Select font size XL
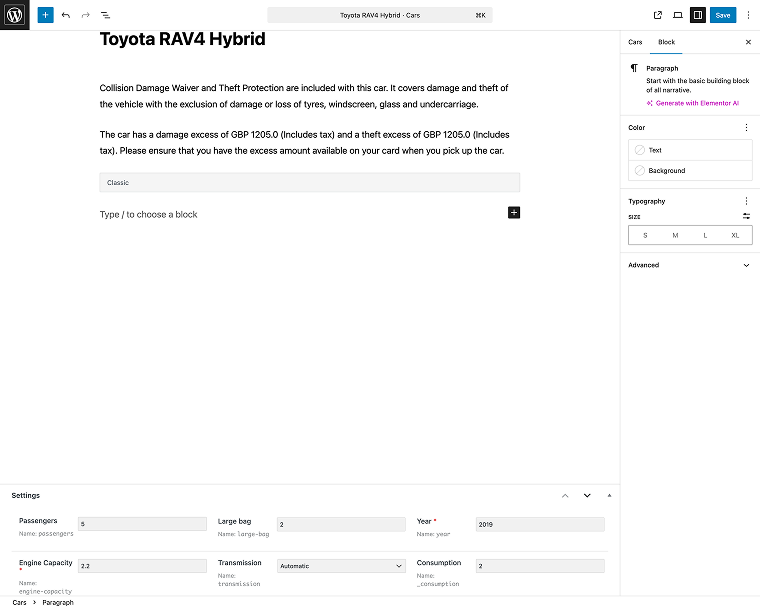Image resolution: width=760 pixels, height=608 pixels. click(735, 235)
